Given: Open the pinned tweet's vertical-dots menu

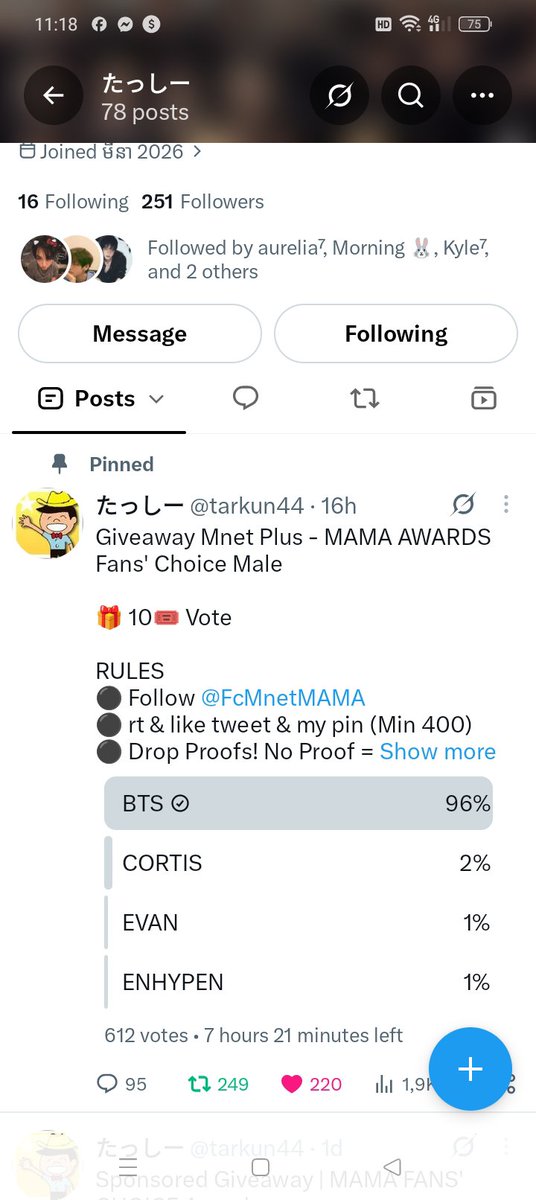Looking at the screenshot, I should (506, 504).
